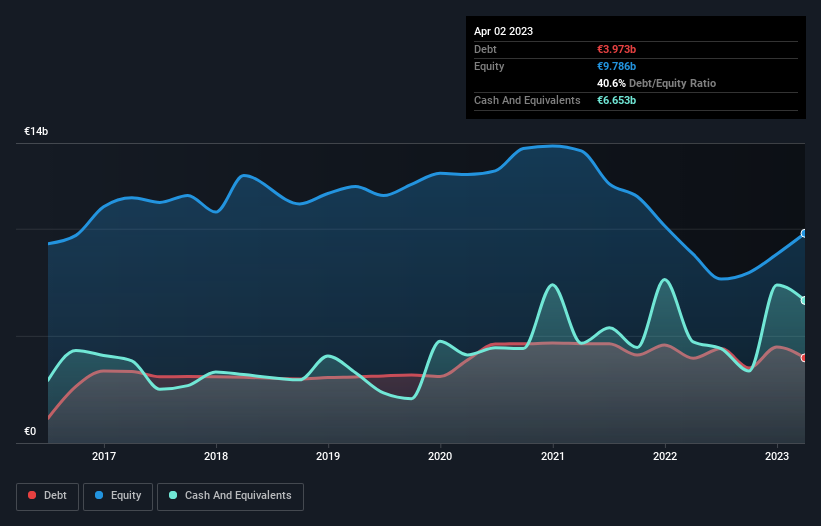Click the Cash endpoint marker on chart
The width and height of the screenshot is (821, 526).
pos(804,300)
